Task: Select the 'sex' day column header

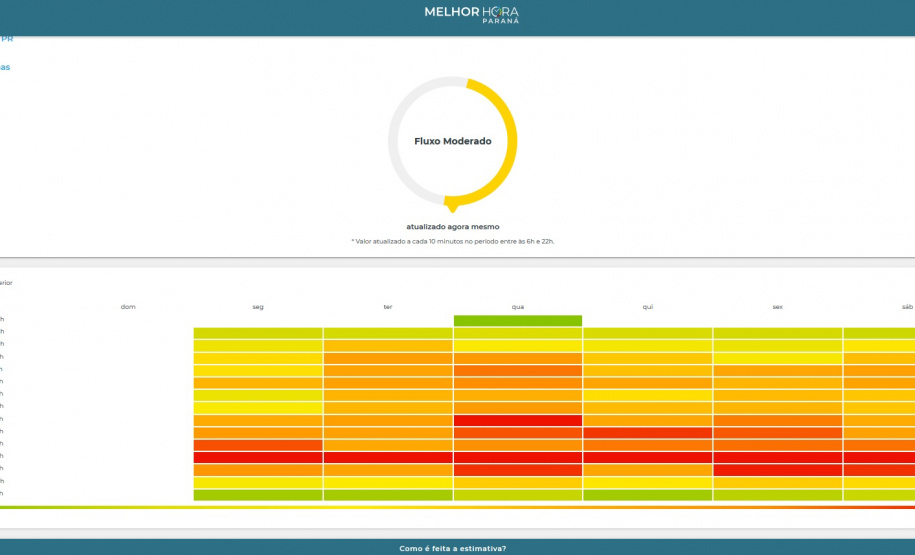Action: tap(778, 307)
